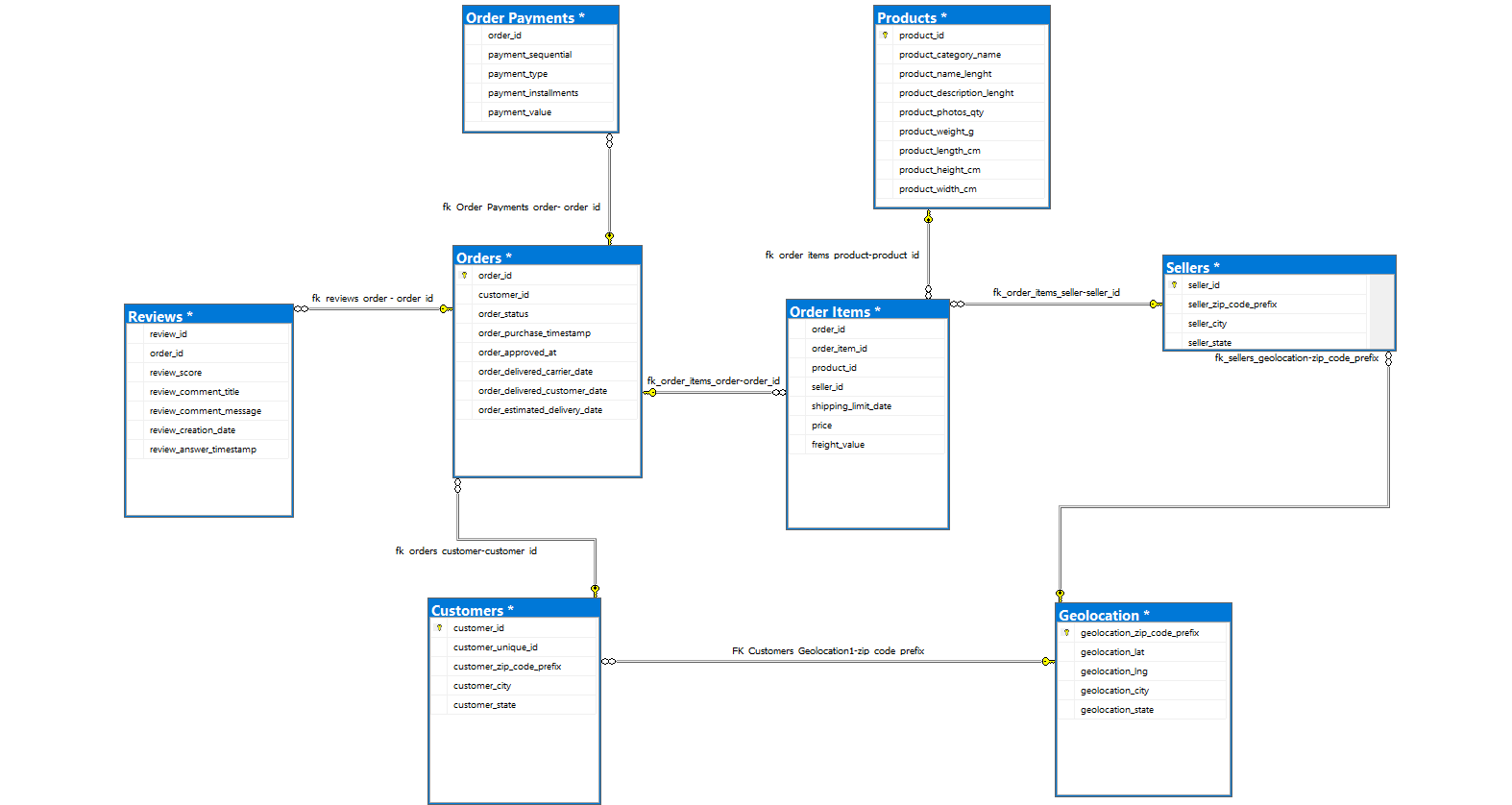Click the key endpoint on top of Customers table

(596, 589)
